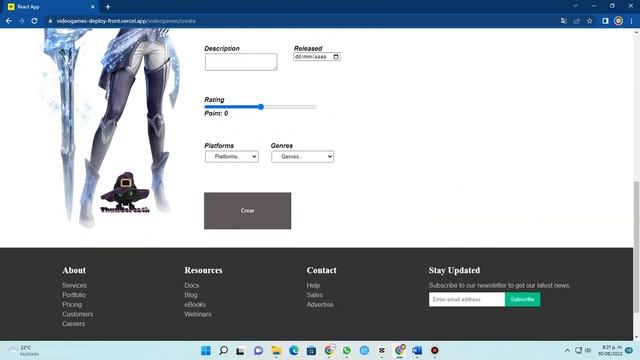Click inside the Description text area

241,62
